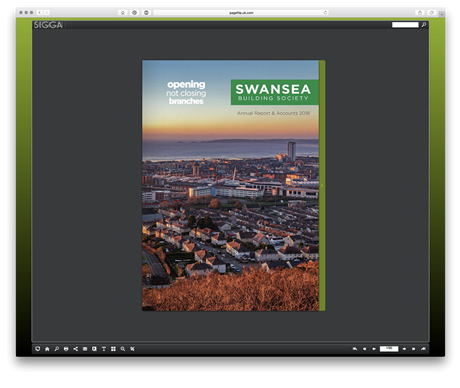Click the page number field in the bottom bar
This screenshot has width=460, height=388.
(x=389, y=349)
